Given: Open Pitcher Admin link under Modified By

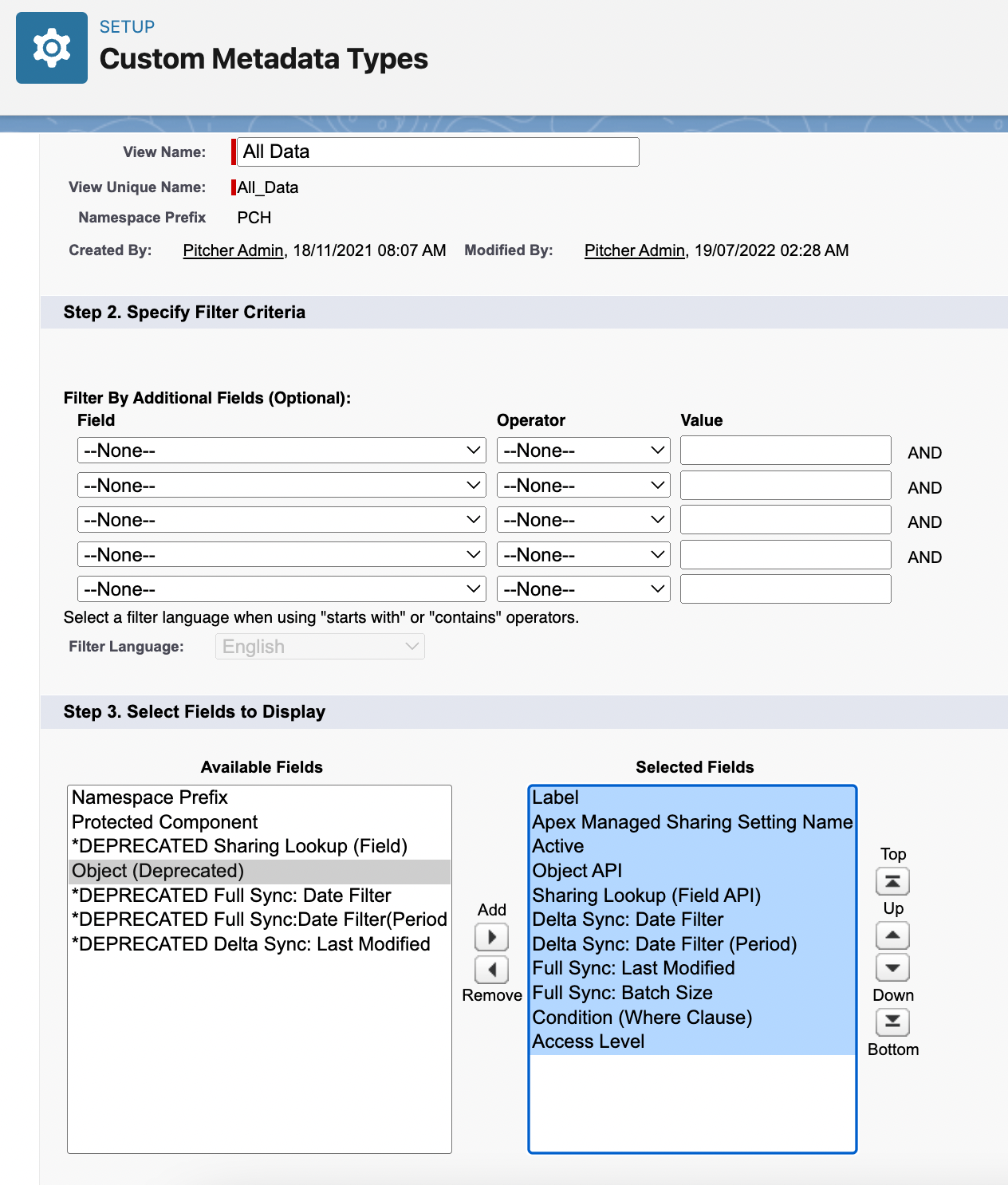Looking at the screenshot, I should pos(634,250).
